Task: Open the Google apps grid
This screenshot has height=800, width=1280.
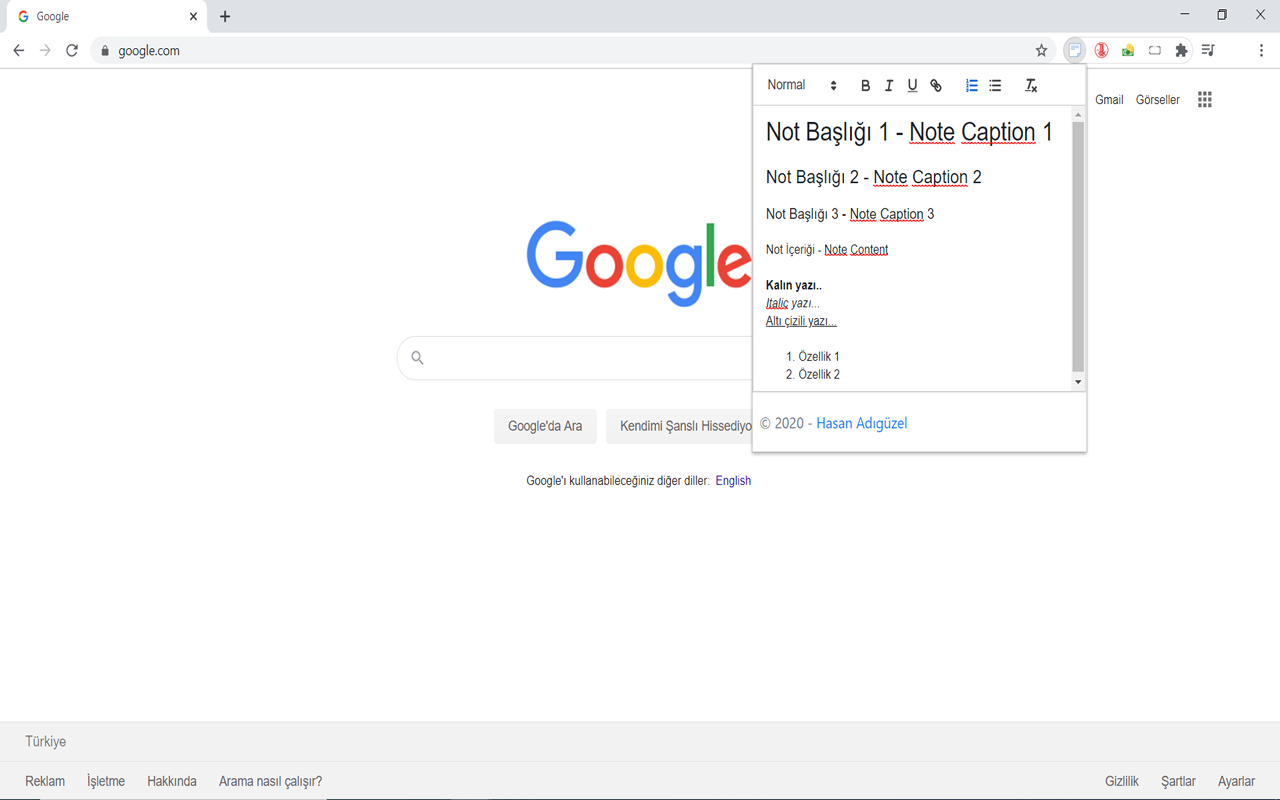Action: click(x=1205, y=99)
